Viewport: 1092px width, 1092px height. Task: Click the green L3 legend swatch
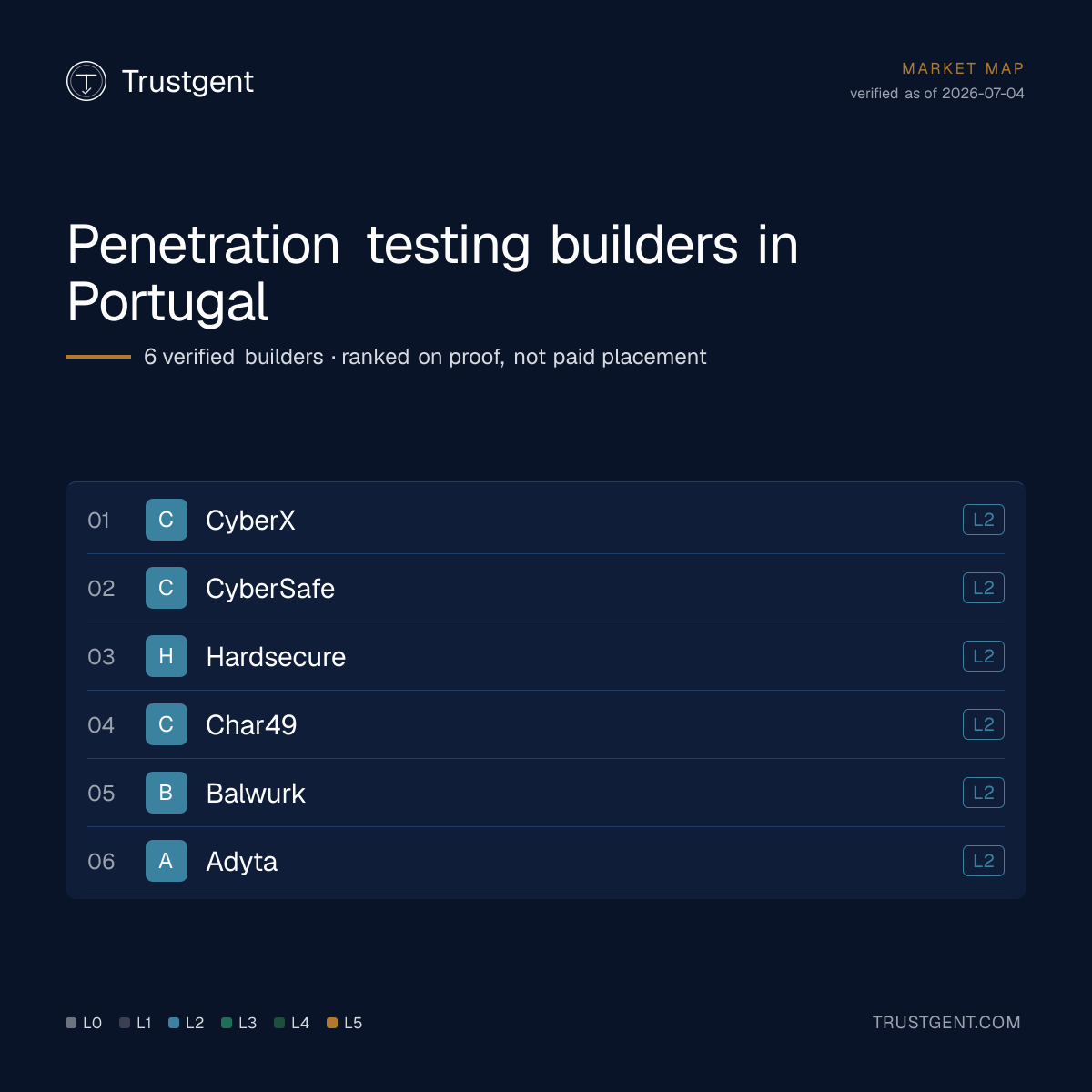227,1023
